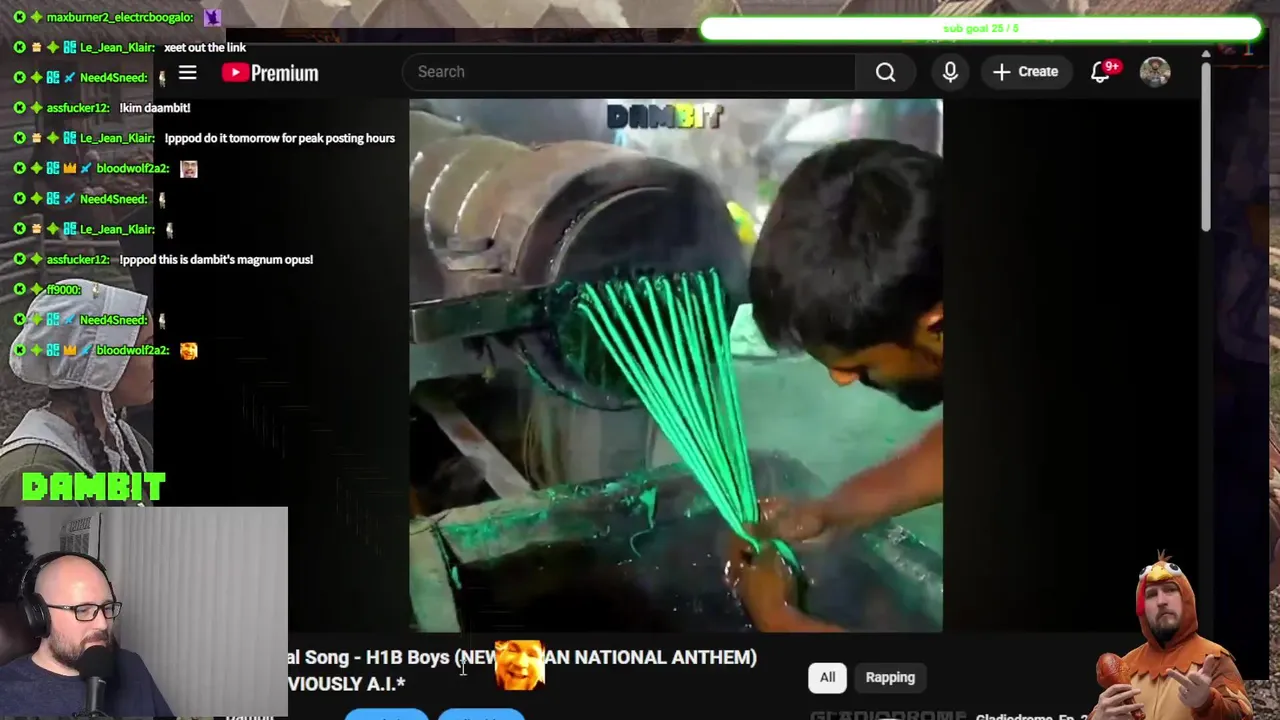Click chat message 'xeet out the link'
Viewport: 1280px width, 720px height.
click(x=205, y=47)
